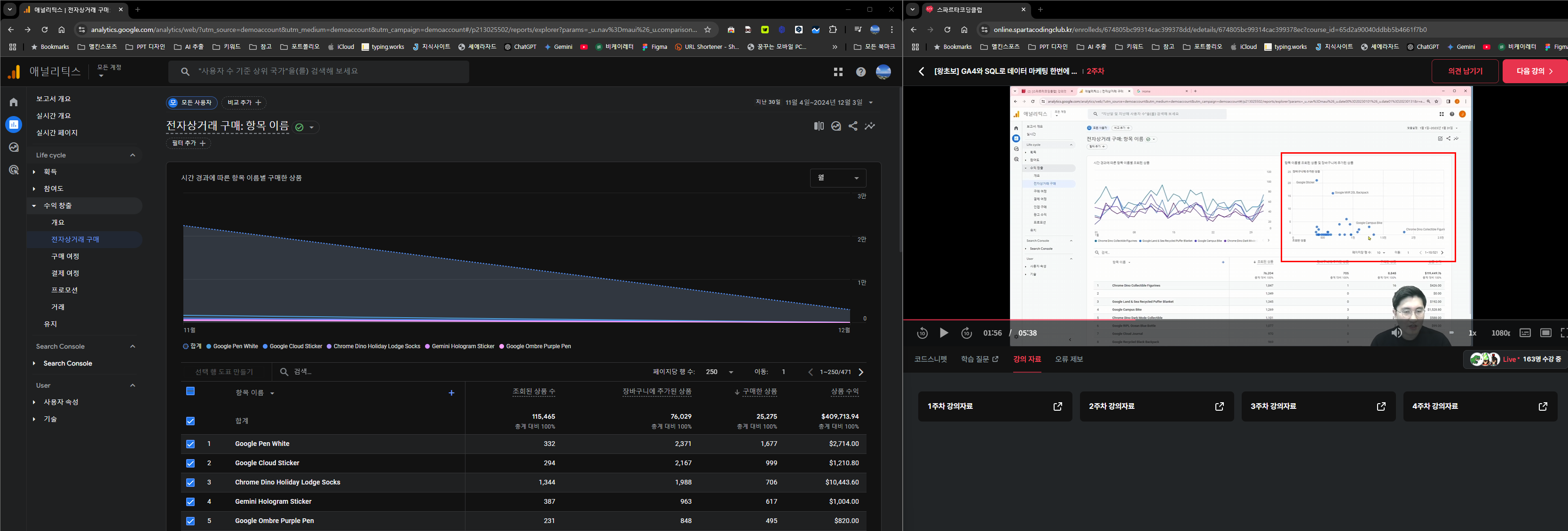Open the Analytics home icon in sidebar
The height and width of the screenshot is (531, 1568).
[x=13, y=102]
